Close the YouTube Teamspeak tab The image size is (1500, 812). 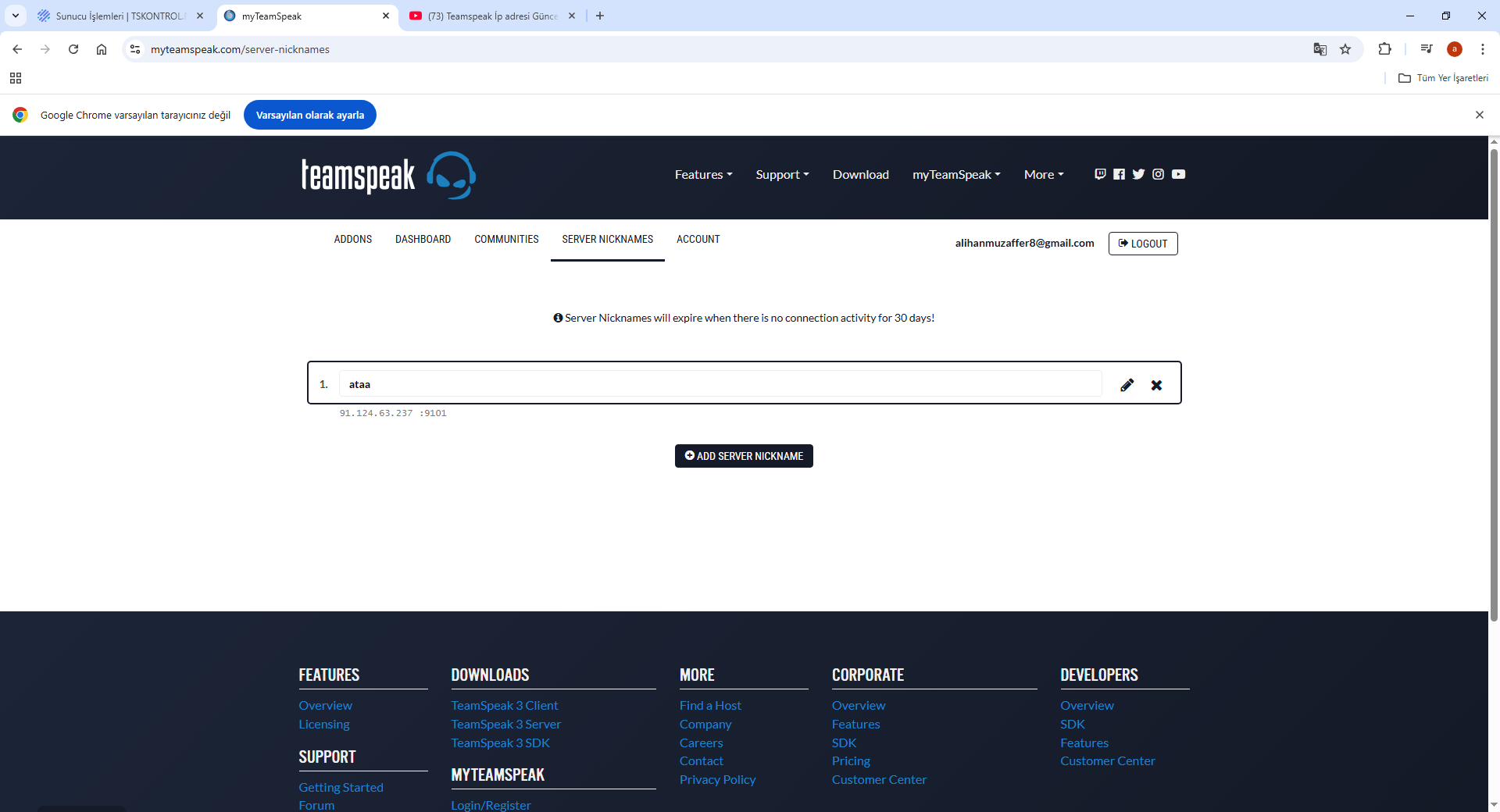tap(572, 16)
